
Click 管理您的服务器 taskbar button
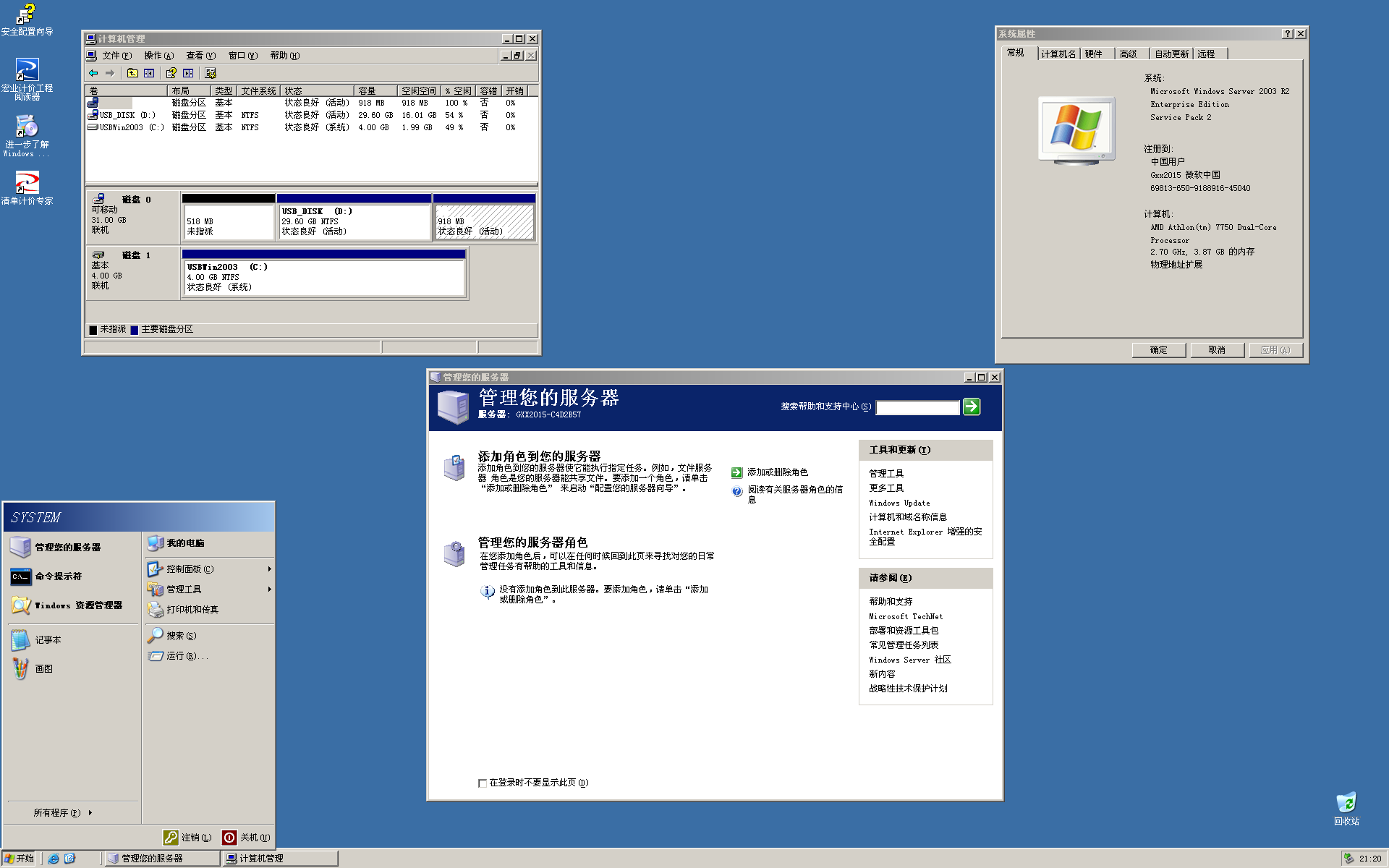[163, 859]
